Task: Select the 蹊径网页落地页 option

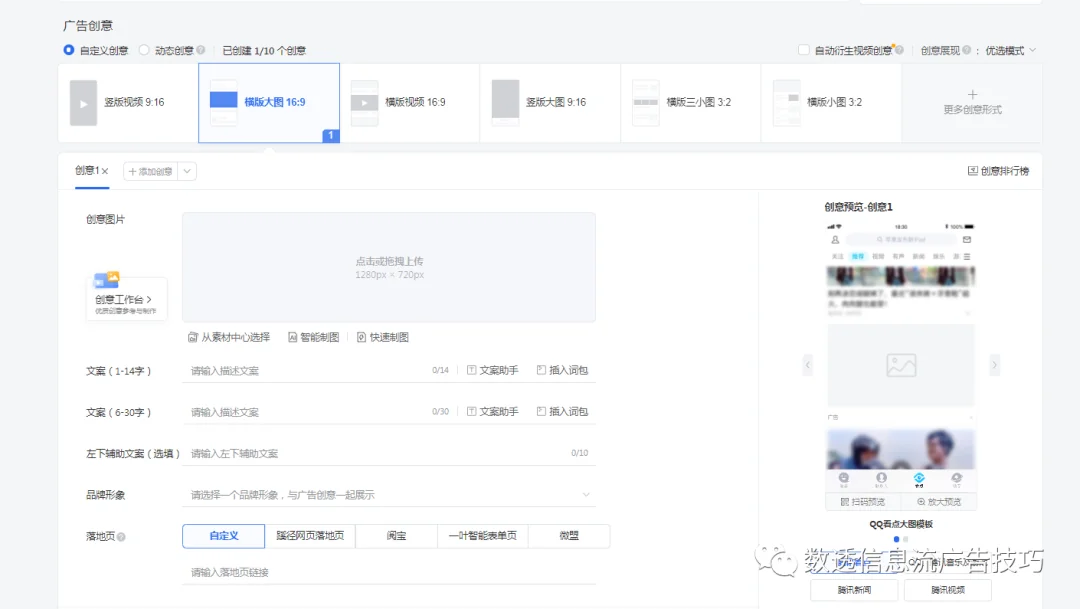Action: tap(310, 536)
